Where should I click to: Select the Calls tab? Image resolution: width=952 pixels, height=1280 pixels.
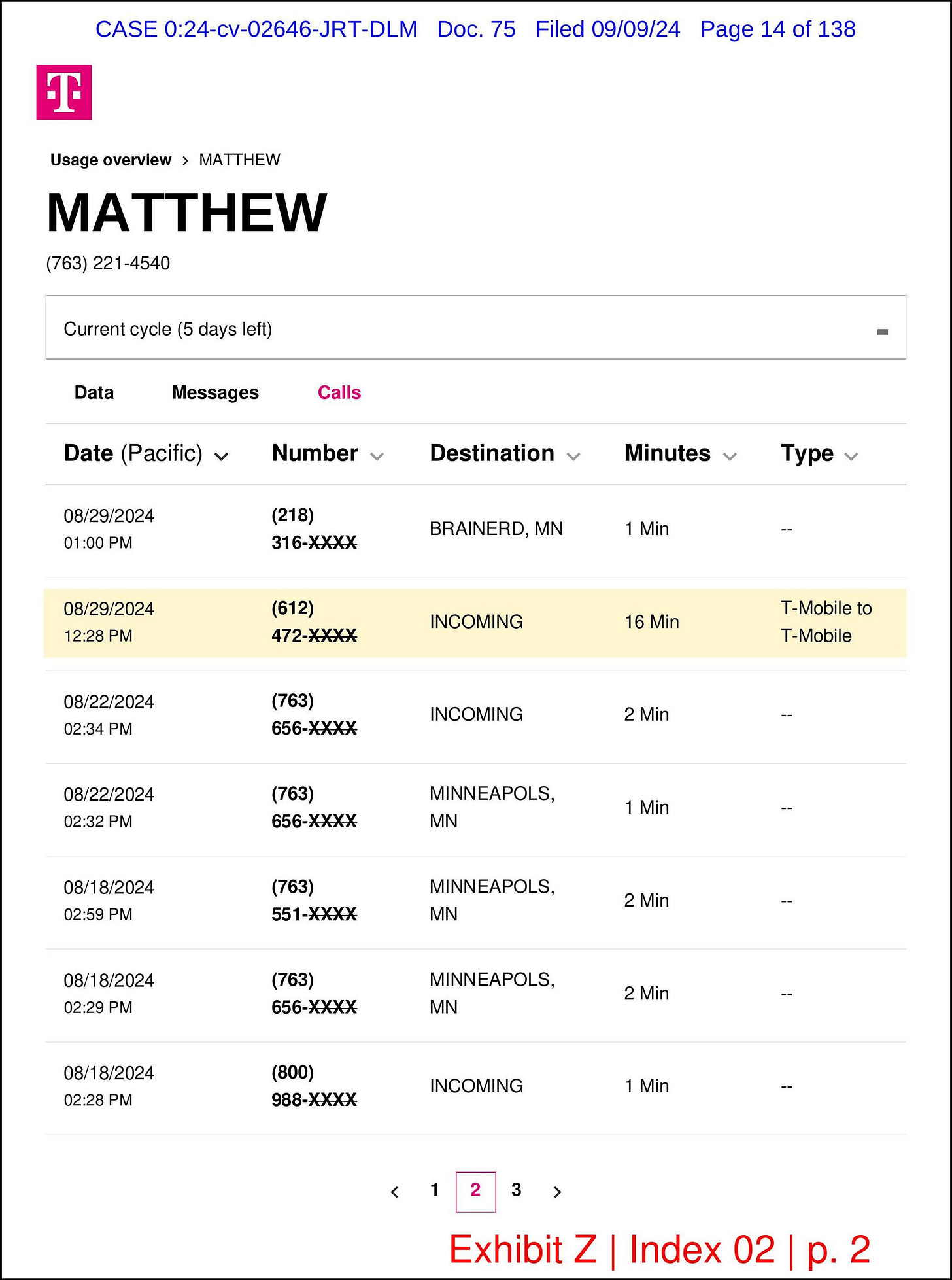pos(339,392)
